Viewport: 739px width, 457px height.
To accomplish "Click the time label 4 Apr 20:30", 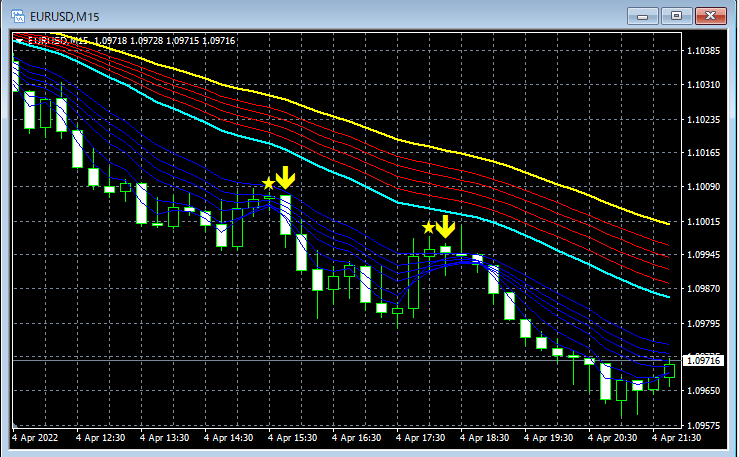I will 613,438.
